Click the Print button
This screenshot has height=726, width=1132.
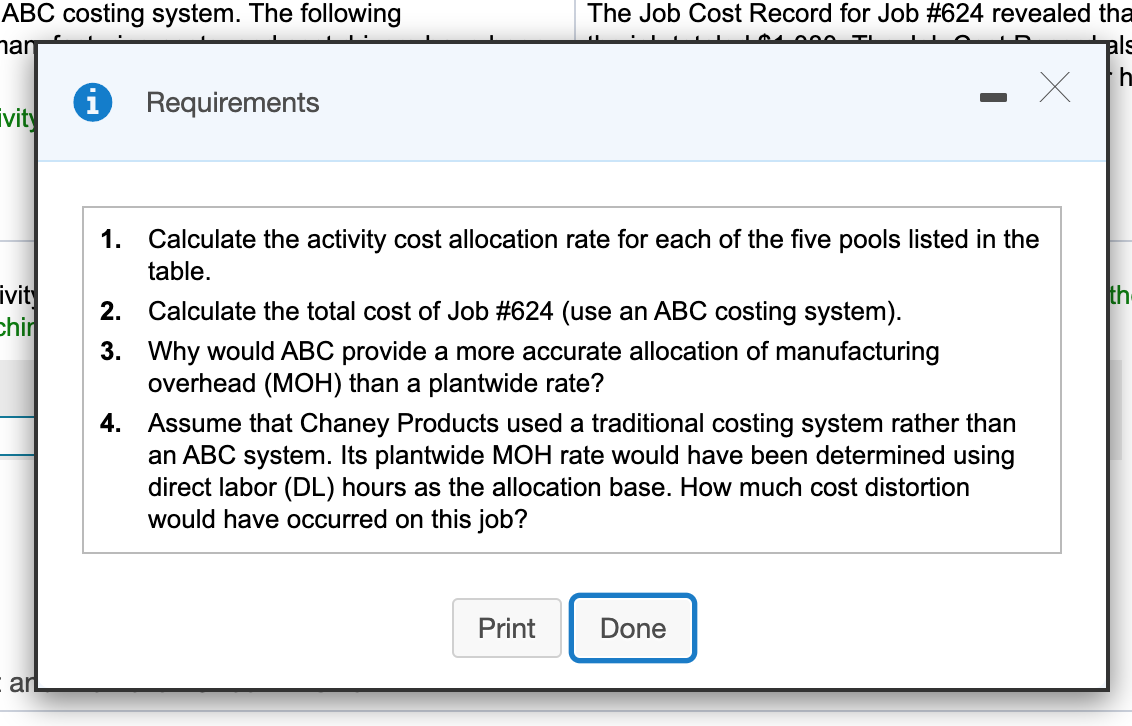pyautogui.click(x=506, y=628)
